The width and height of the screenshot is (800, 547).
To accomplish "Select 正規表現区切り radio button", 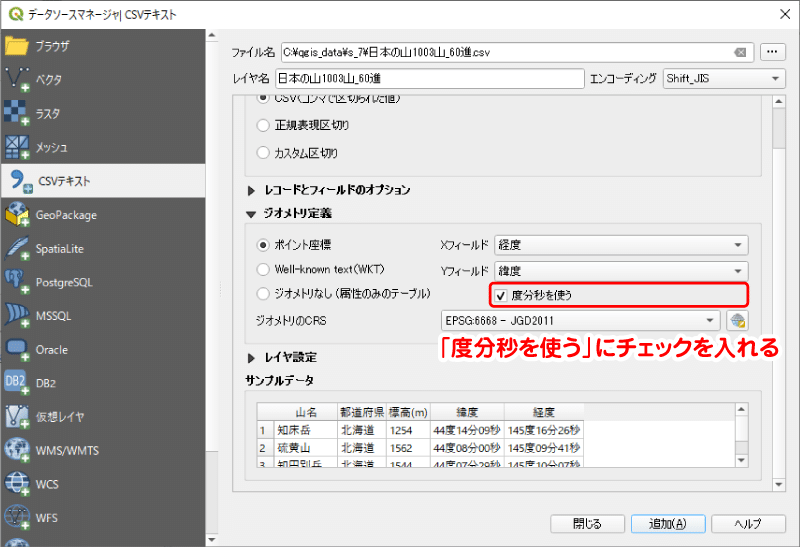I will click(x=263, y=125).
